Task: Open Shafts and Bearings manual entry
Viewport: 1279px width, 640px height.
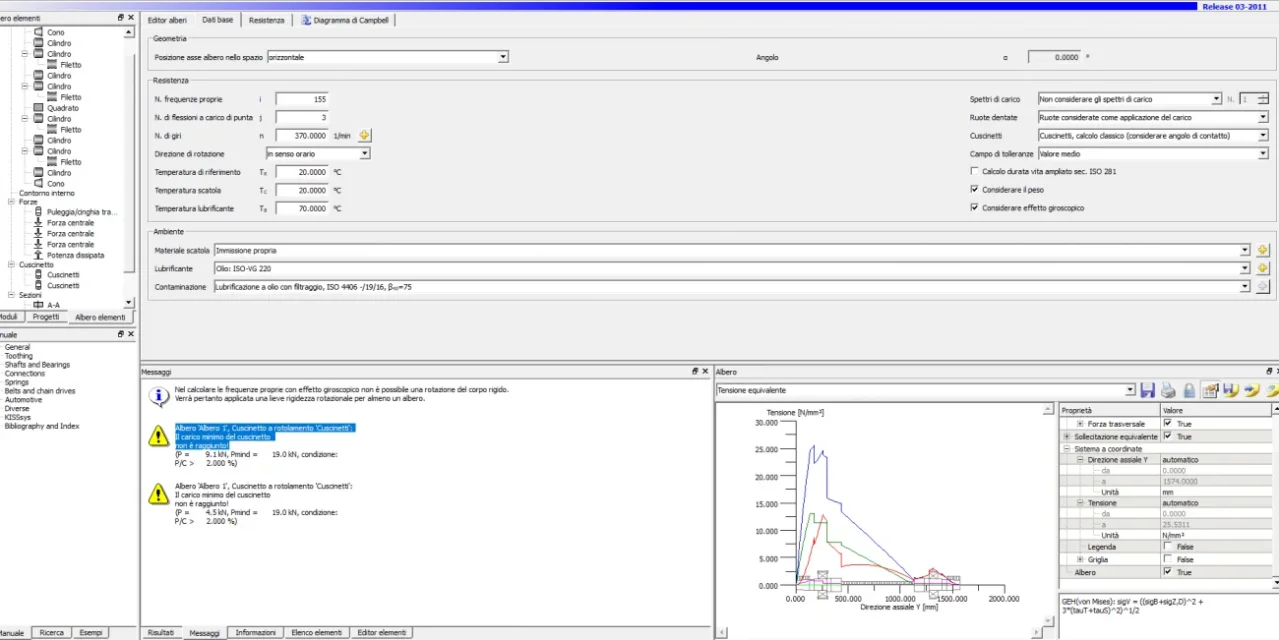Action: tap(37, 365)
